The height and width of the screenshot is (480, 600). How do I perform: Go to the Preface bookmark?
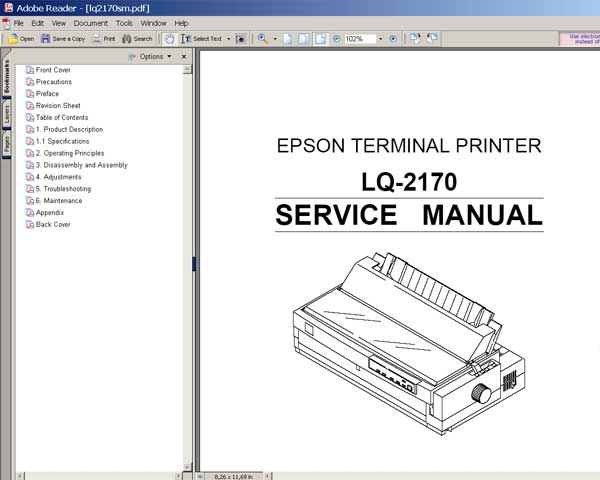click(47, 94)
